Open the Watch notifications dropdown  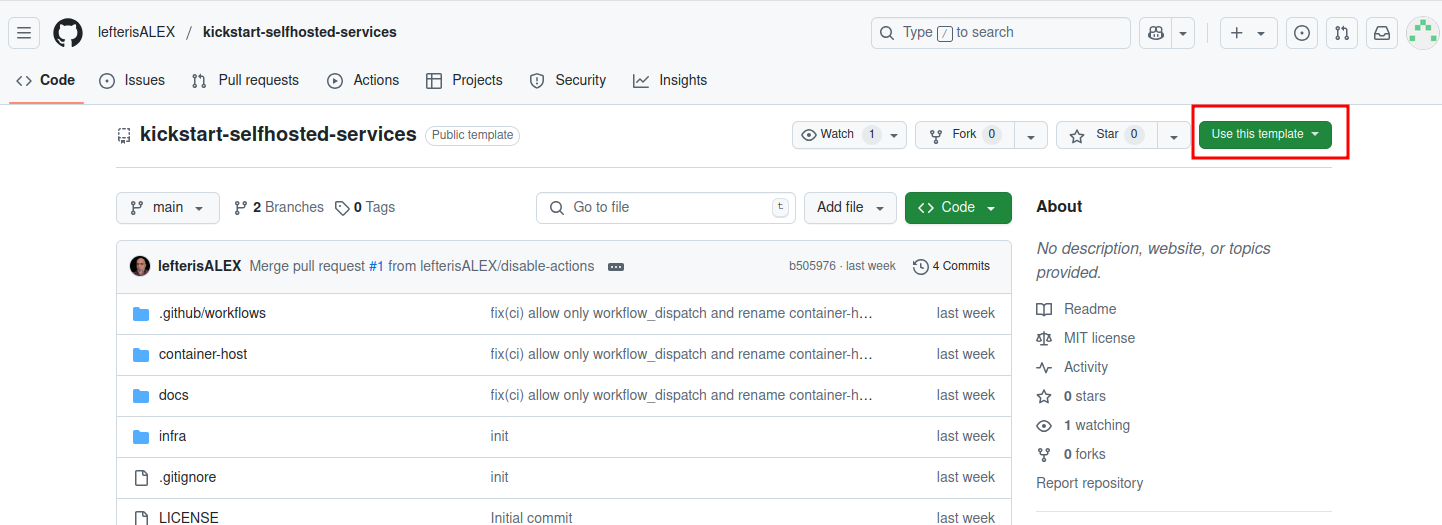point(849,135)
